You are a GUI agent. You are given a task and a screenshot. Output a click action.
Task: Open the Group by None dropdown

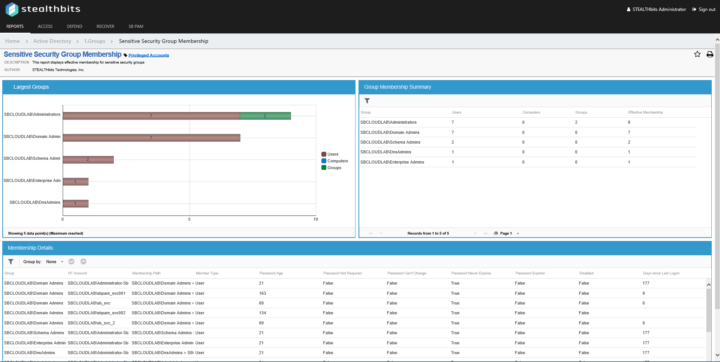[54, 261]
